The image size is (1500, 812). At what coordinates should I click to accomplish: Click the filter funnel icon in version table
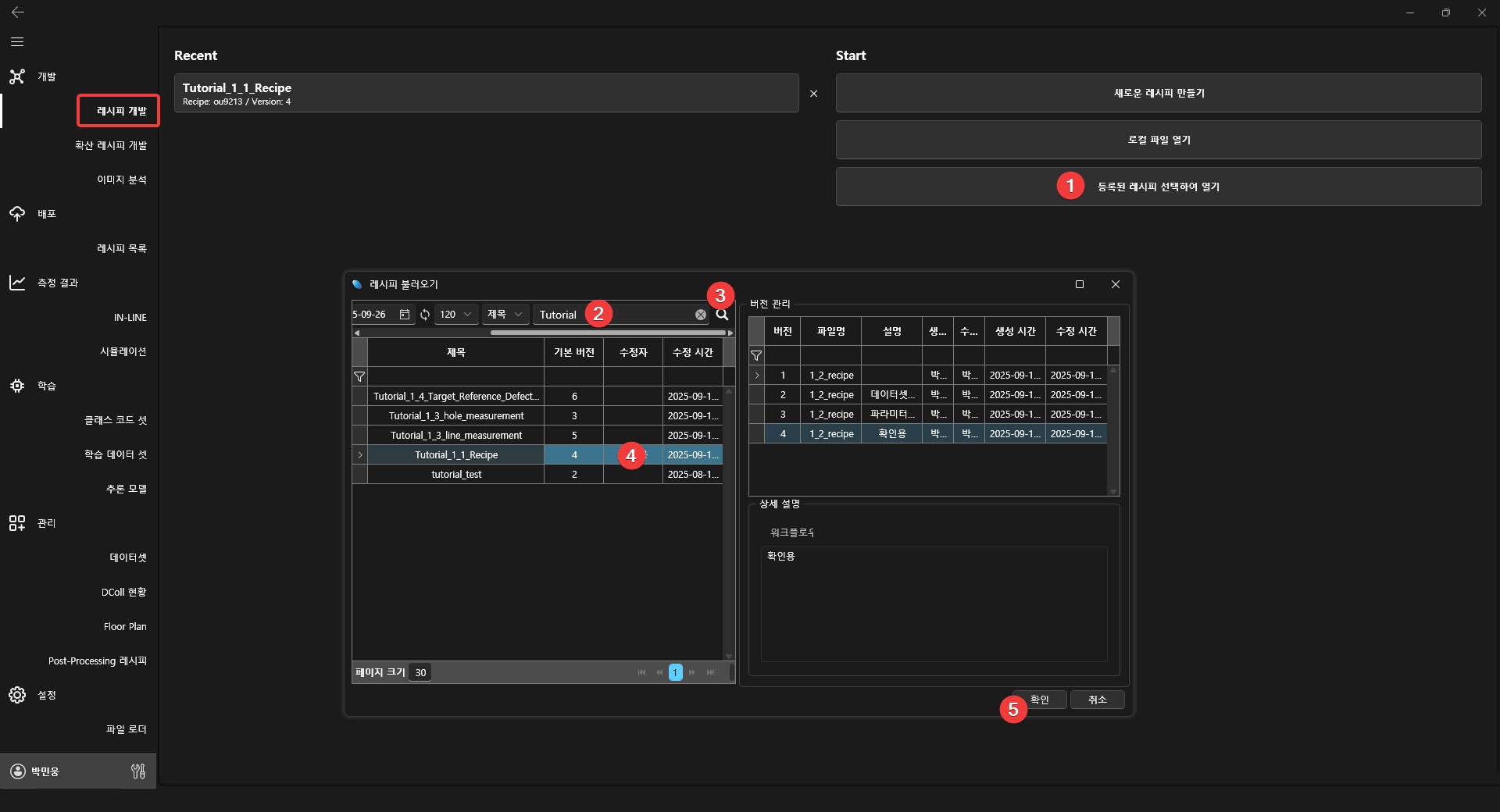pos(756,356)
